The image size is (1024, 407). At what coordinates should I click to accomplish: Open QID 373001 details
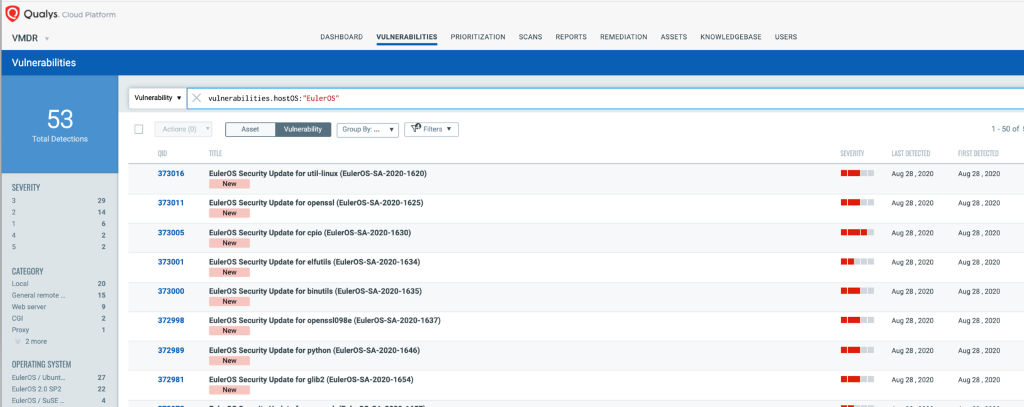coord(170,262)
